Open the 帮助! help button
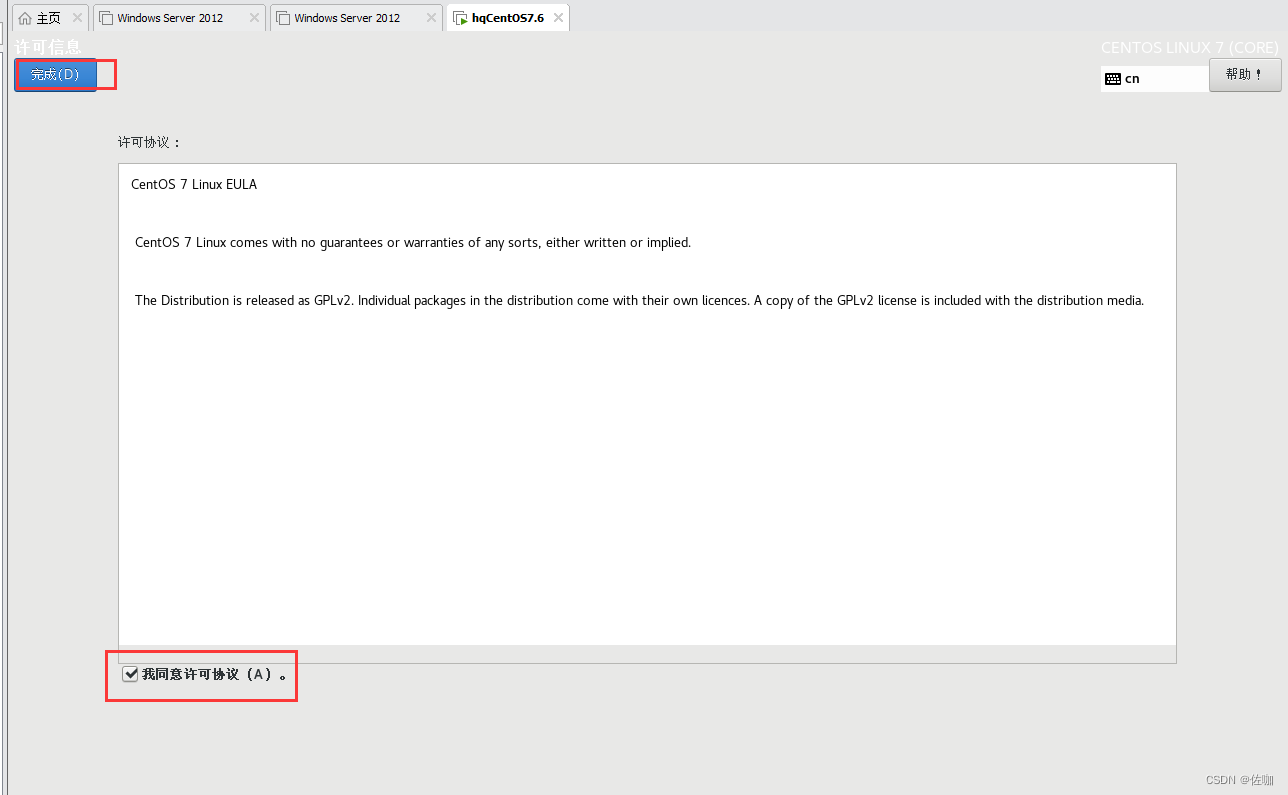The image size is (1288, 795). (x=1245, y=75)
